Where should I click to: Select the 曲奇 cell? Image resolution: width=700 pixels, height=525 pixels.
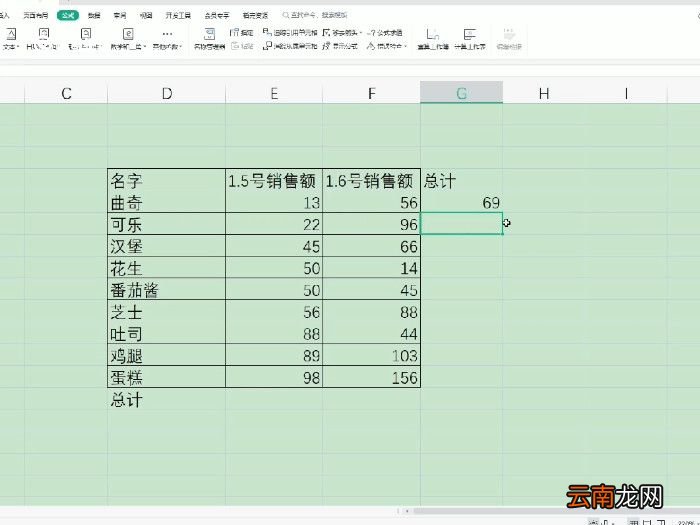click(167, 202)
